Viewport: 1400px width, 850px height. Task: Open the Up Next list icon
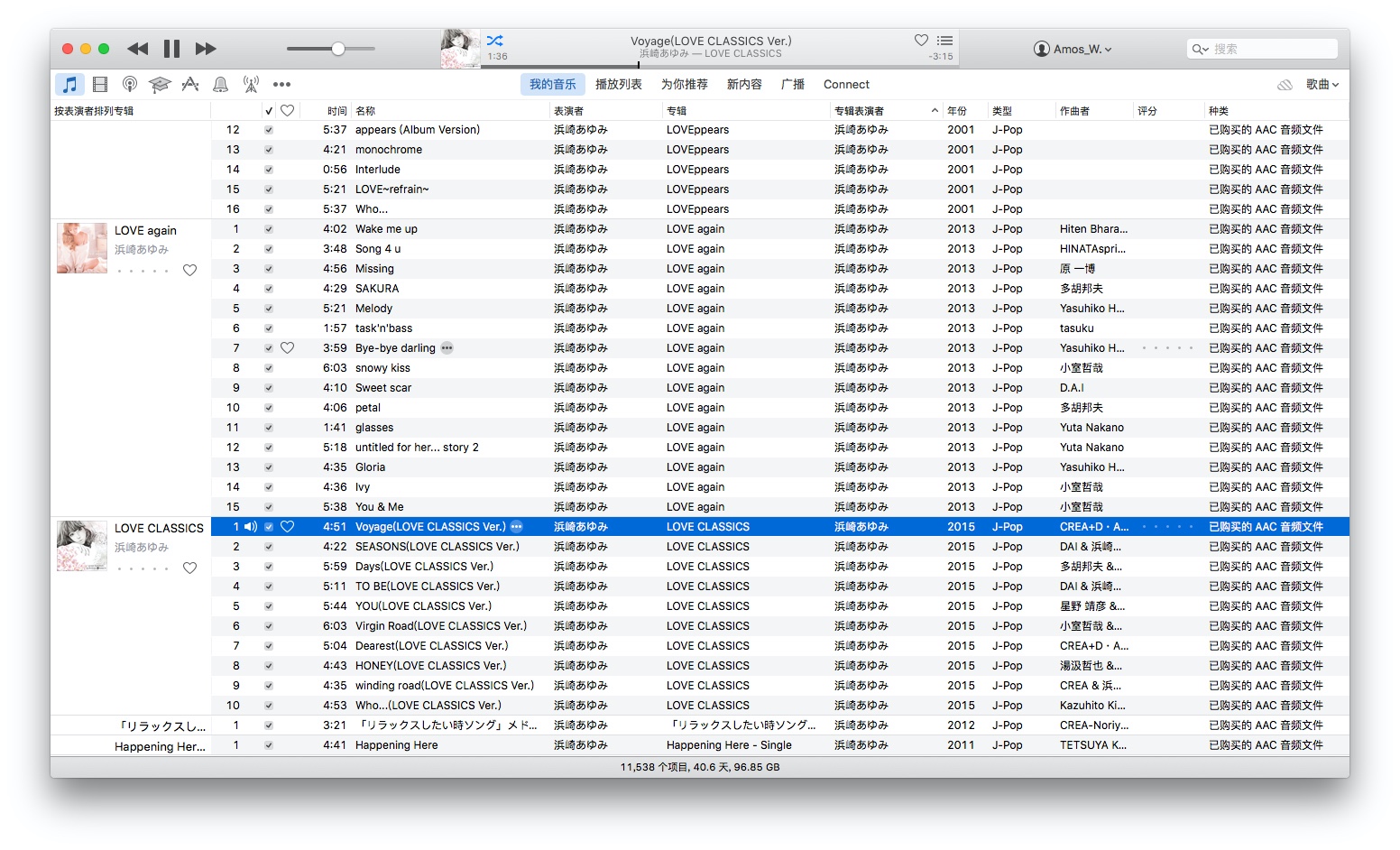point(944,41)
